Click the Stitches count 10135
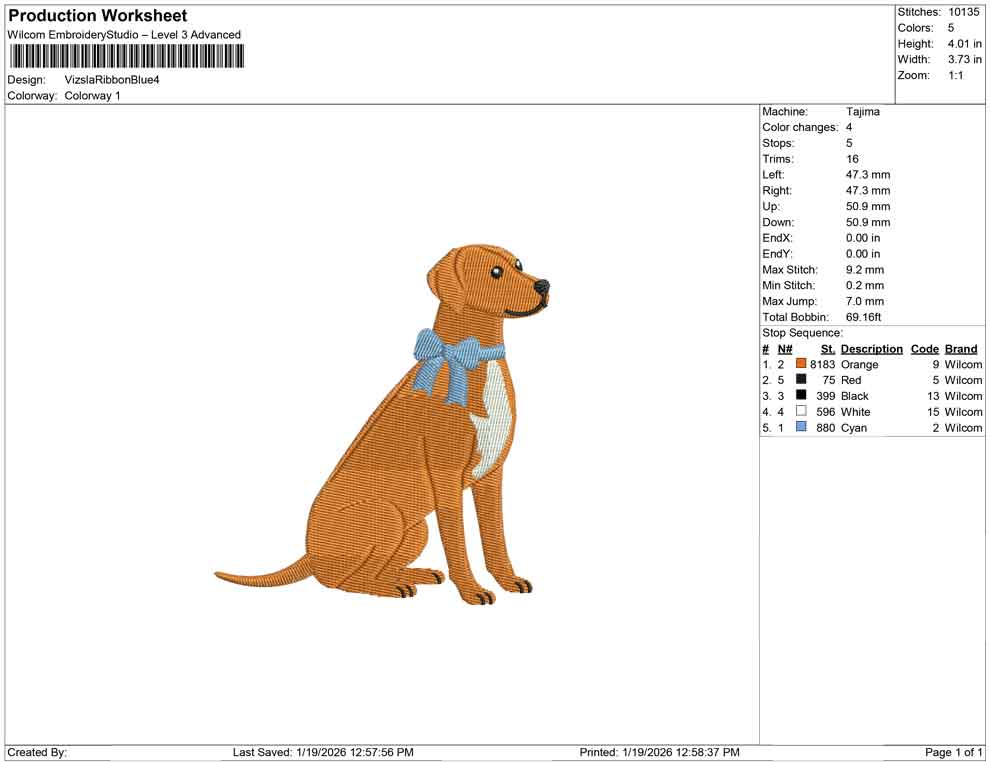The height and width of the screenshot is (762, 990). coord(966,12)
